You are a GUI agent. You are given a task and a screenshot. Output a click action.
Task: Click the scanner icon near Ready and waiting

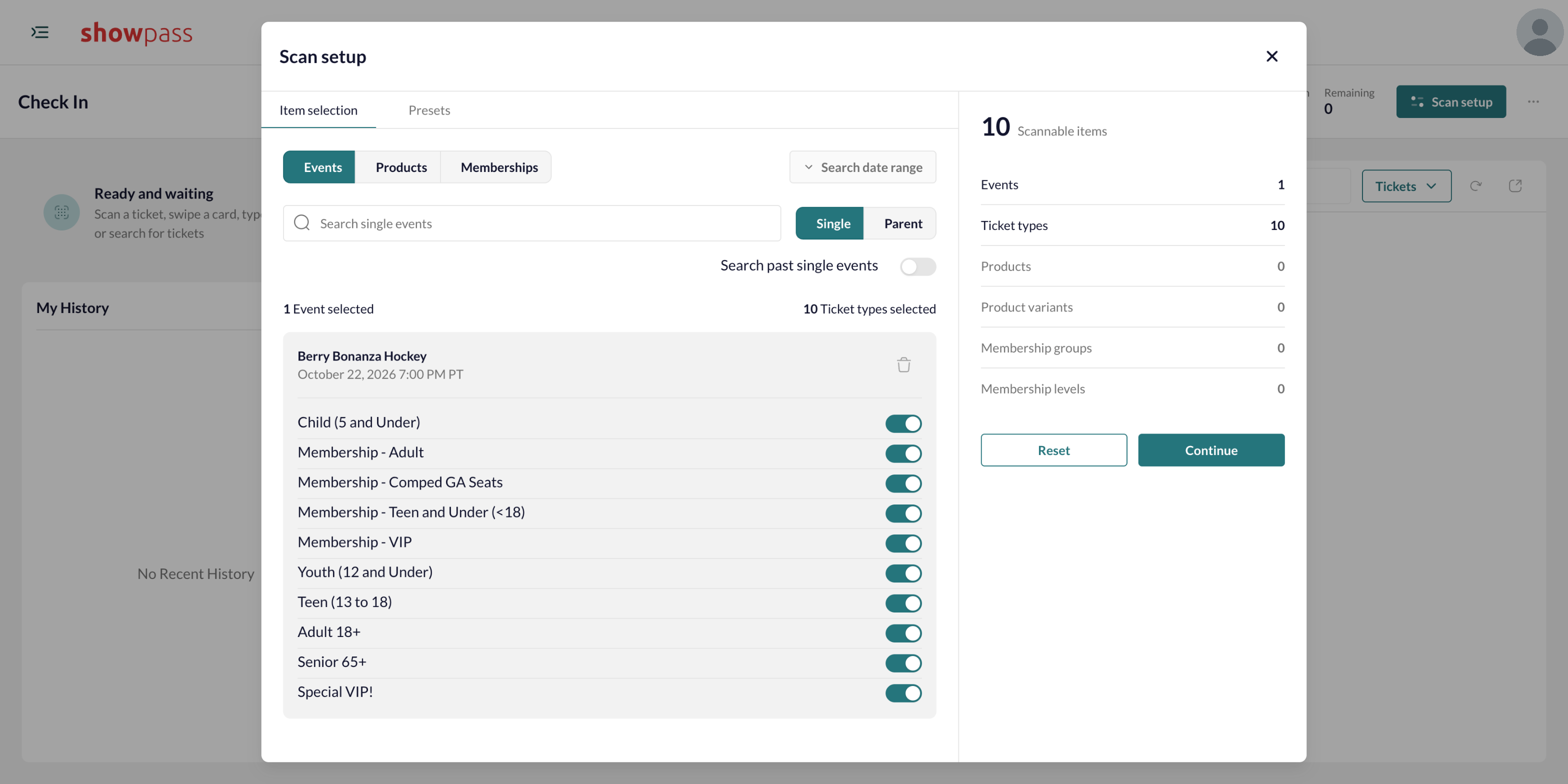coord(61,212)
